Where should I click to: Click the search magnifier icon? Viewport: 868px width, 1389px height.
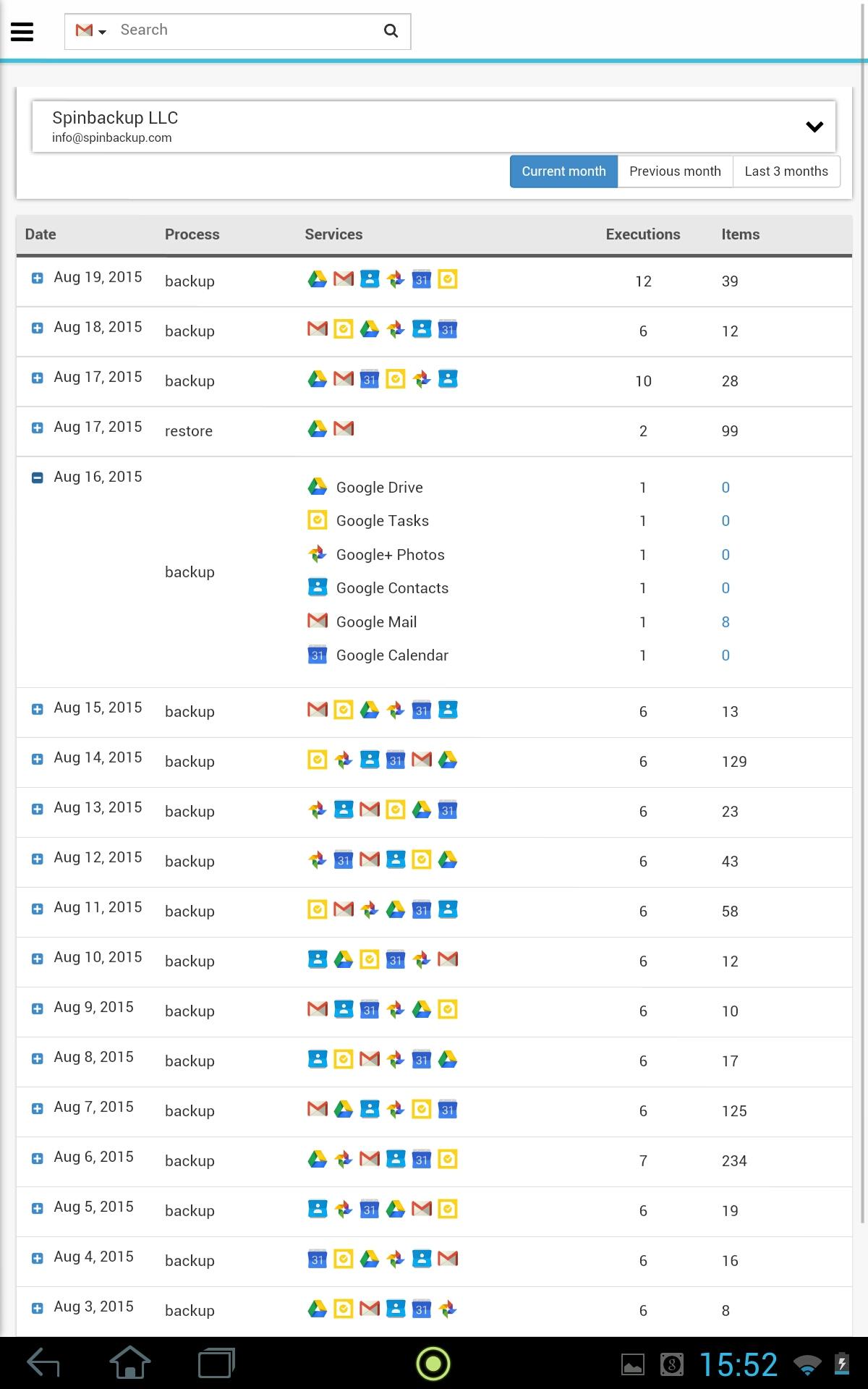click(x=391, y=30)
